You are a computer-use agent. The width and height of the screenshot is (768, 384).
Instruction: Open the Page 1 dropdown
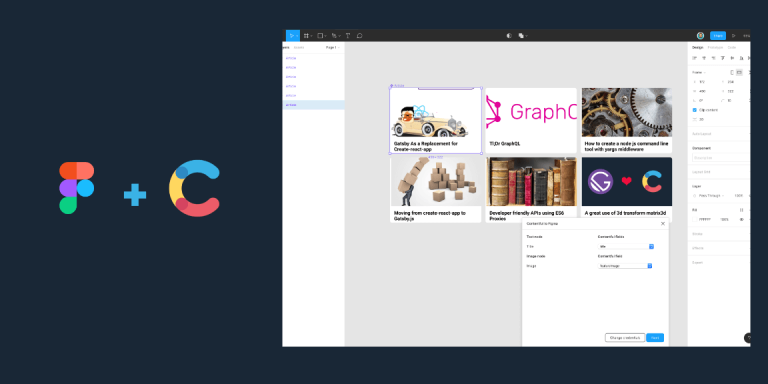coord(333,48)
